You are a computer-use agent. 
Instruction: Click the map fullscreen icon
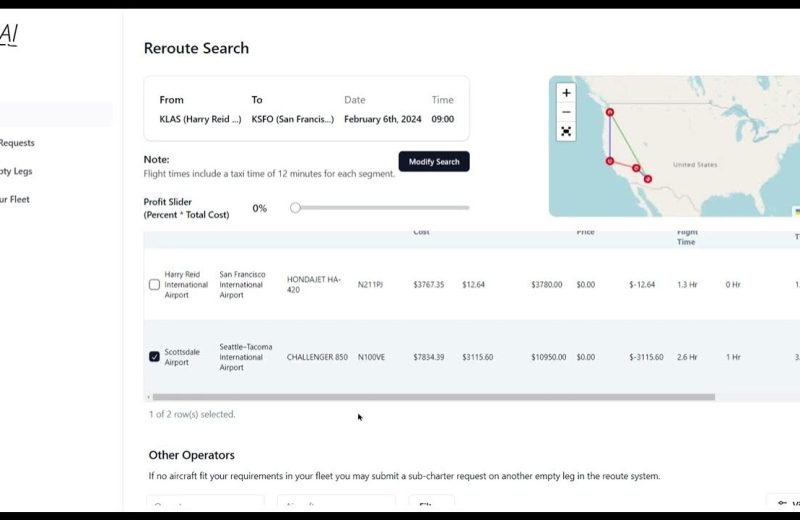point(566,131)
